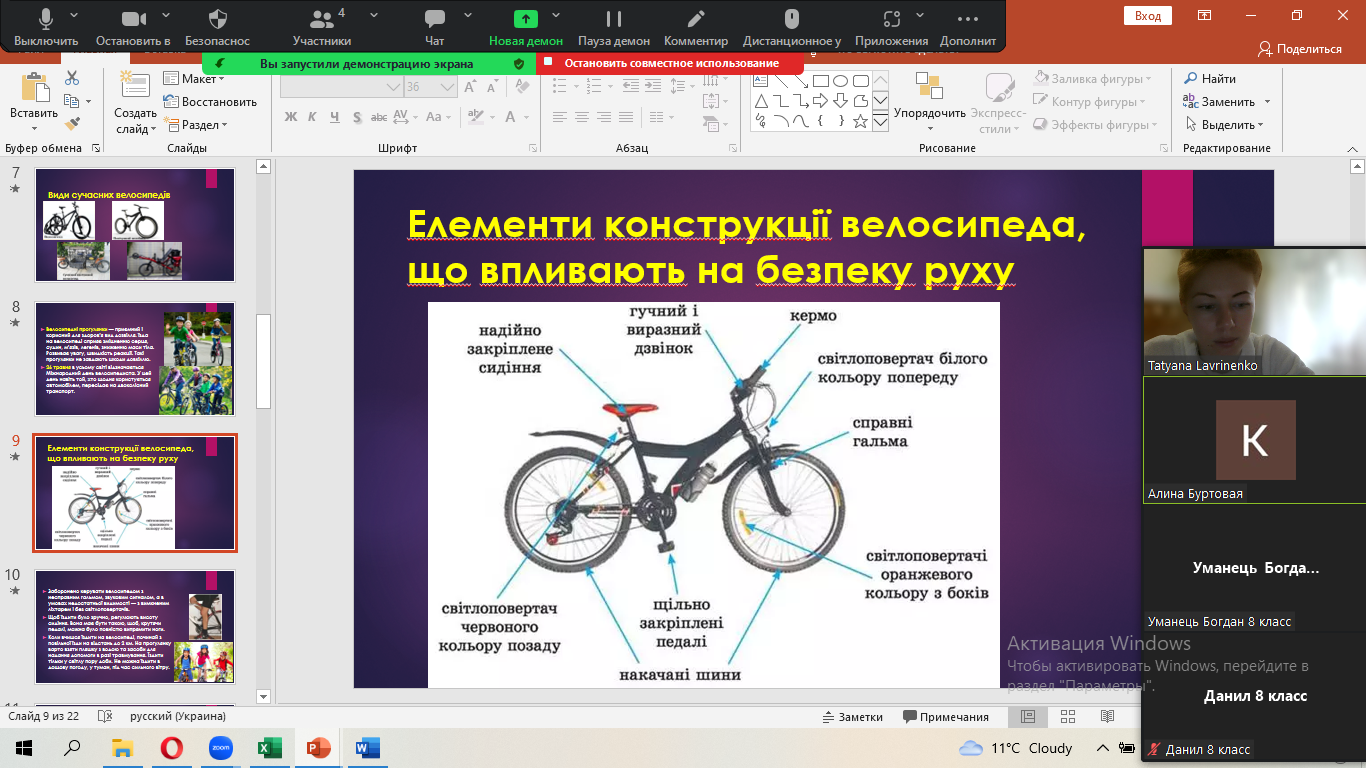The height and width of the screenshot is (768, 1366).
Task: Select the right arrow shape in gallery
Action: [820, 101]
